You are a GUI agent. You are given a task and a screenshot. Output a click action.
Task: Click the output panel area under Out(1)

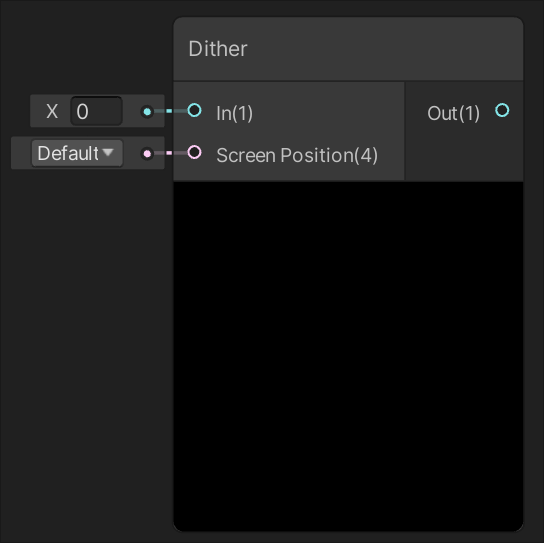pos(464,156)
